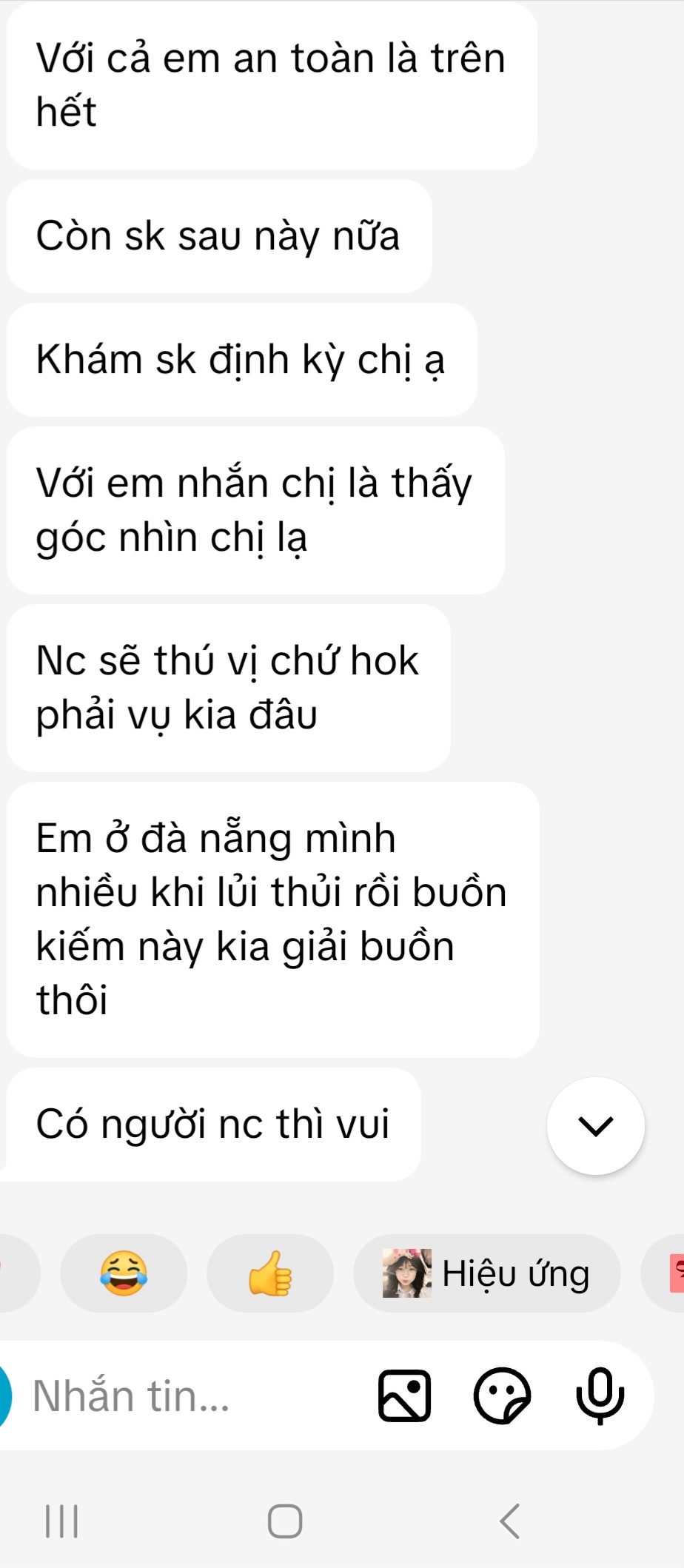The image size is (684, 1568).
Task: Select message "Còn sk sau này nữa"
Action: click(x=219, y=236)
